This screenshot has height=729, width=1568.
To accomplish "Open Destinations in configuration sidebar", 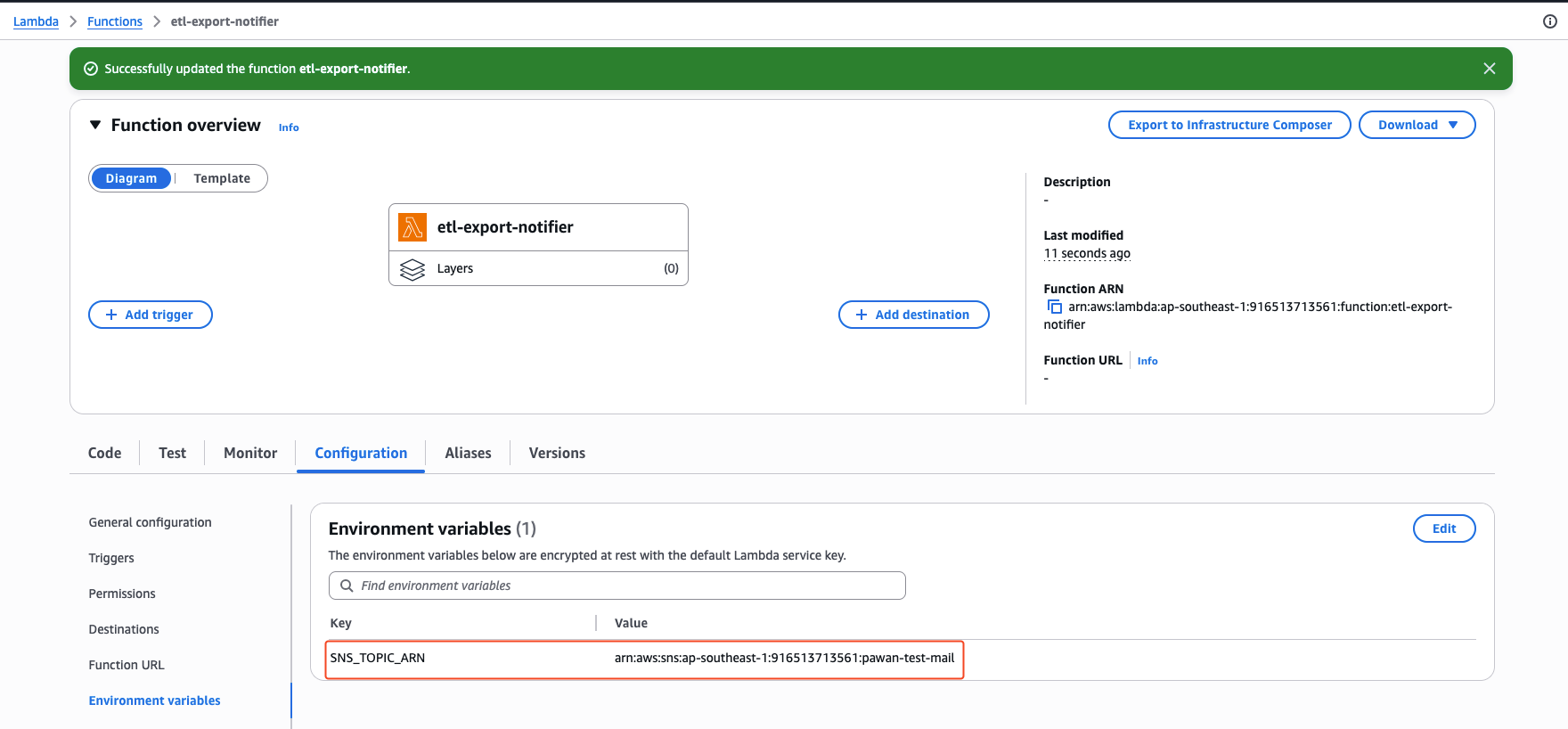I will click(x=124, y=629).
